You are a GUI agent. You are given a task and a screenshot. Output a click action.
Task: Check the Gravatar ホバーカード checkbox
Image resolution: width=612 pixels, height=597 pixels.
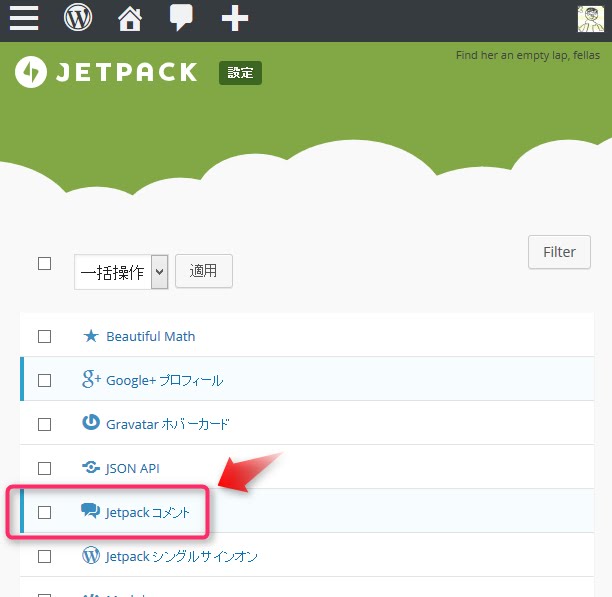coord(44,425)
